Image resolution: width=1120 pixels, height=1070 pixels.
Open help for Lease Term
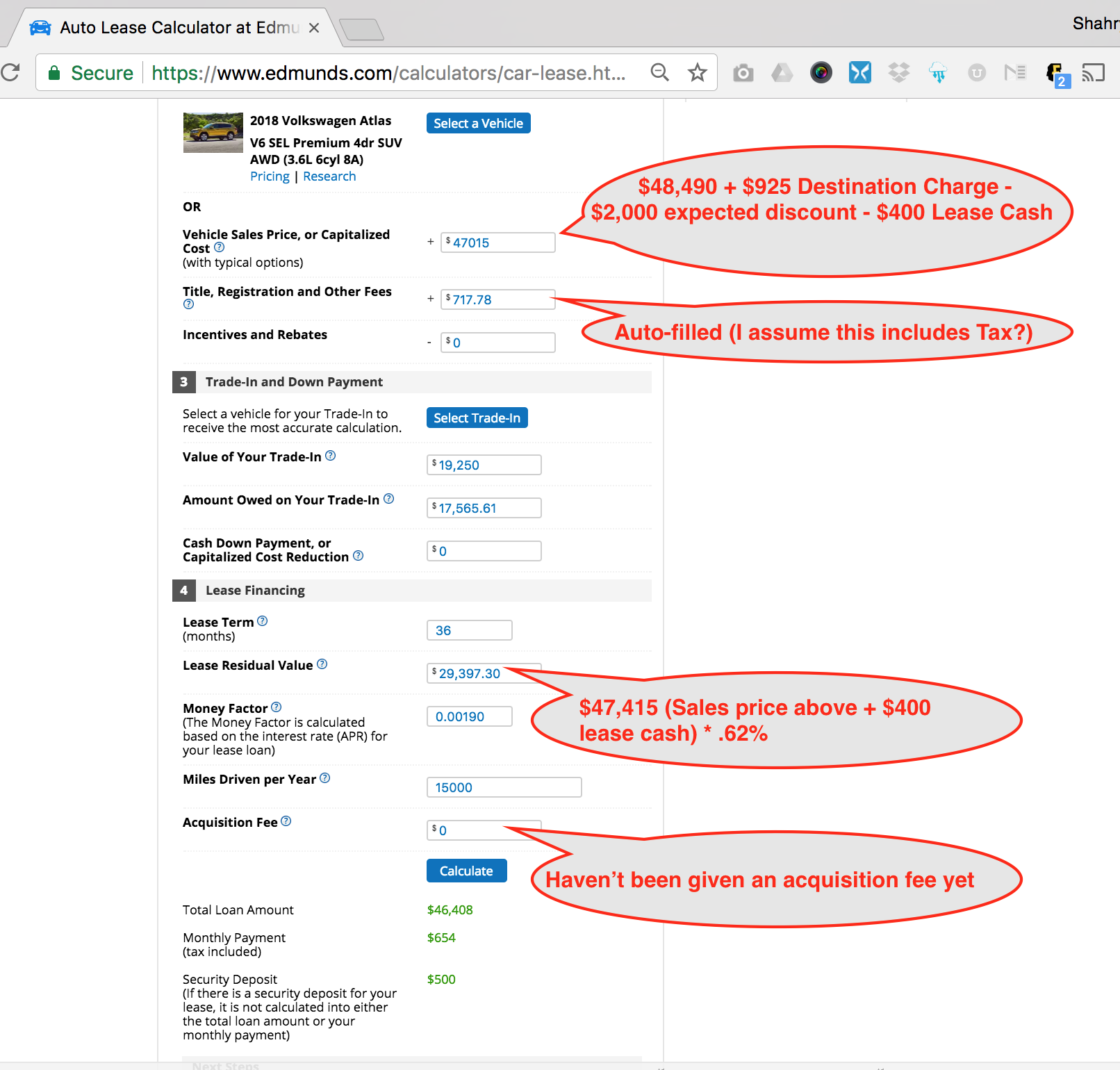point(263,621)
